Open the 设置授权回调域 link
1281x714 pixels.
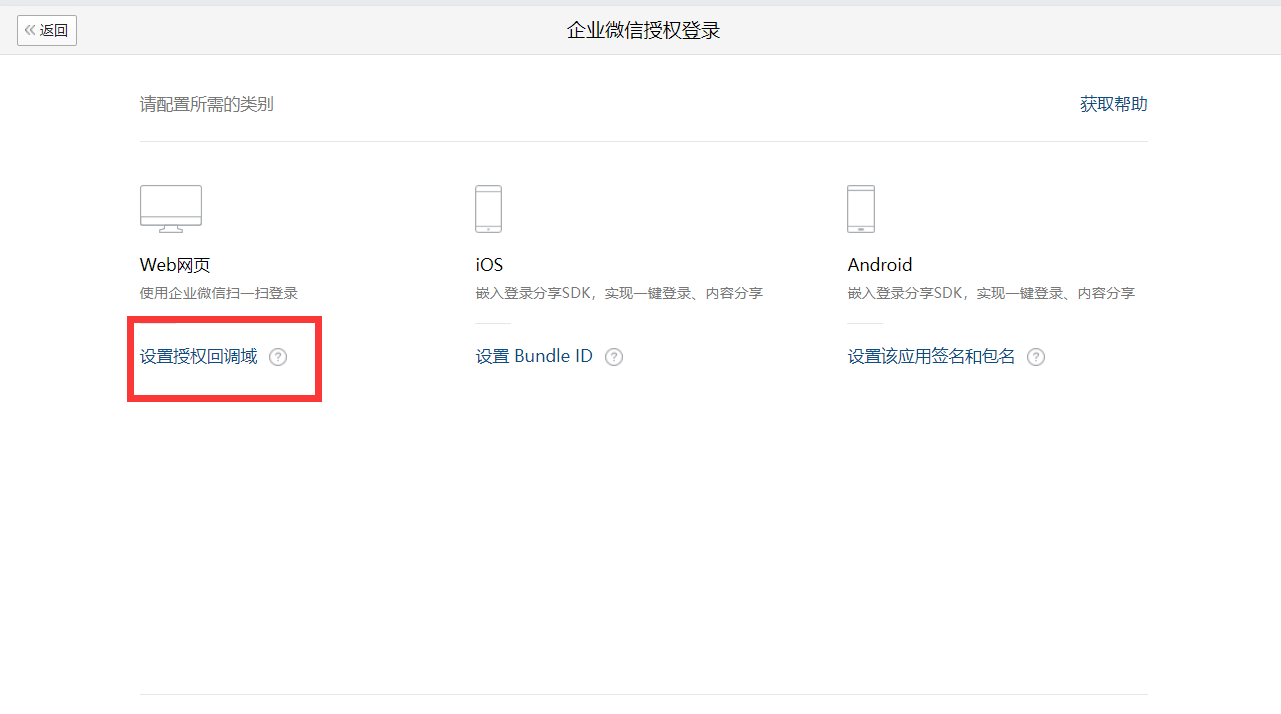[199, 357]
